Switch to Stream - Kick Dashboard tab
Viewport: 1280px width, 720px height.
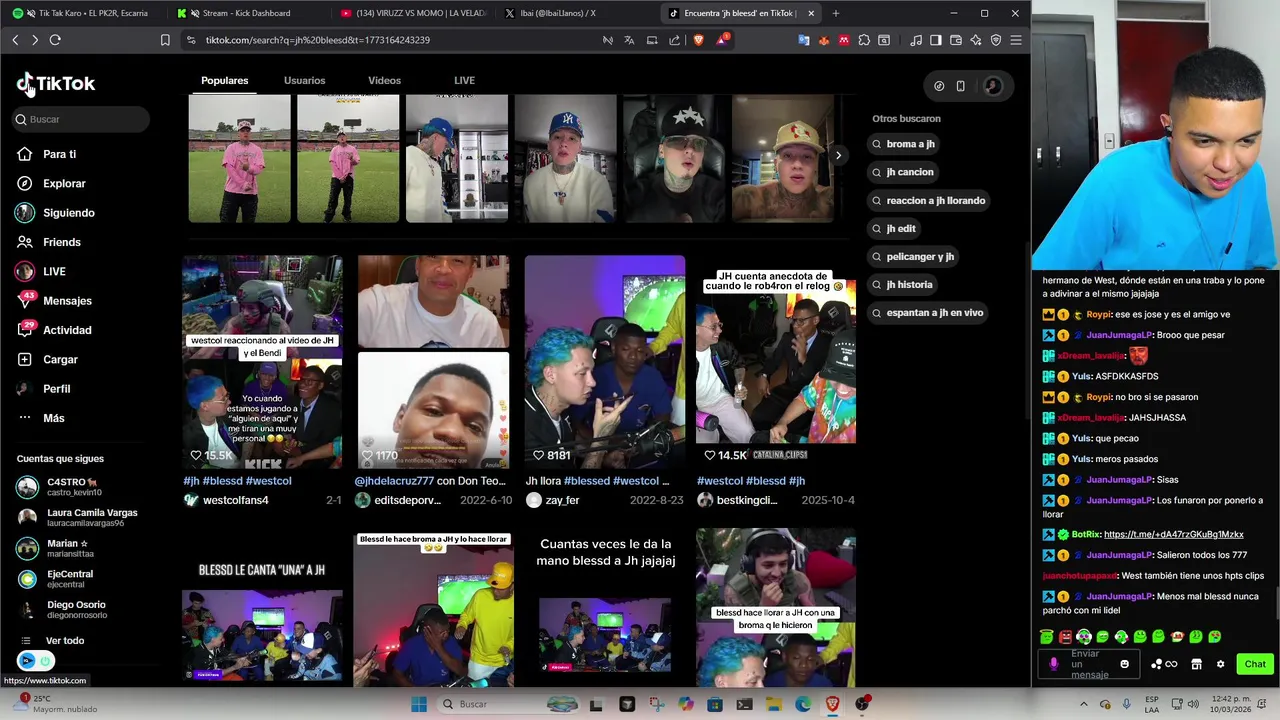pos(245,13)
